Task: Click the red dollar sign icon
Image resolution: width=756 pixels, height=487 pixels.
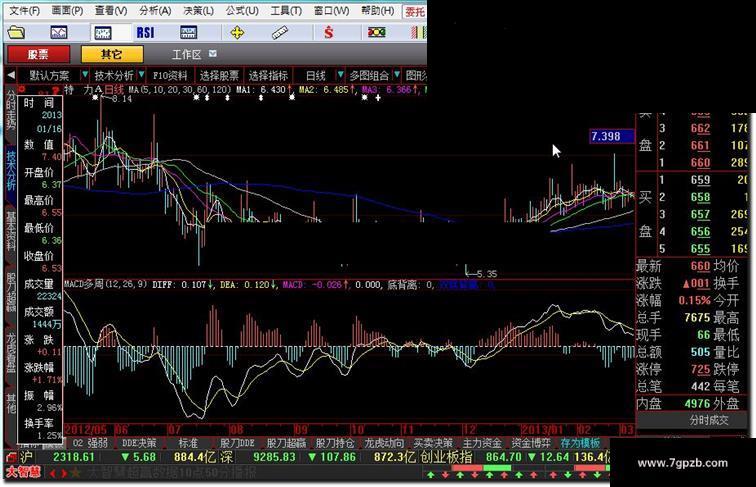Action: [328, 33]
